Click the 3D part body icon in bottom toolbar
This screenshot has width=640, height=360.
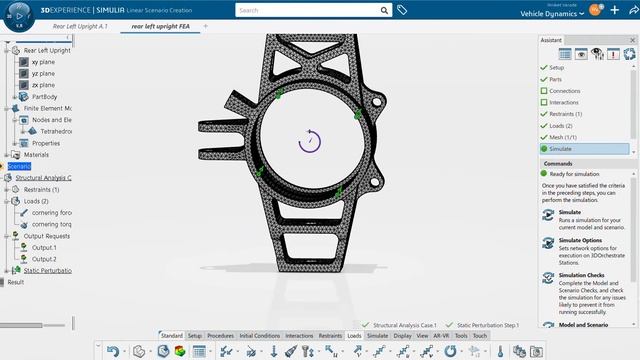[x=139, y=351]
